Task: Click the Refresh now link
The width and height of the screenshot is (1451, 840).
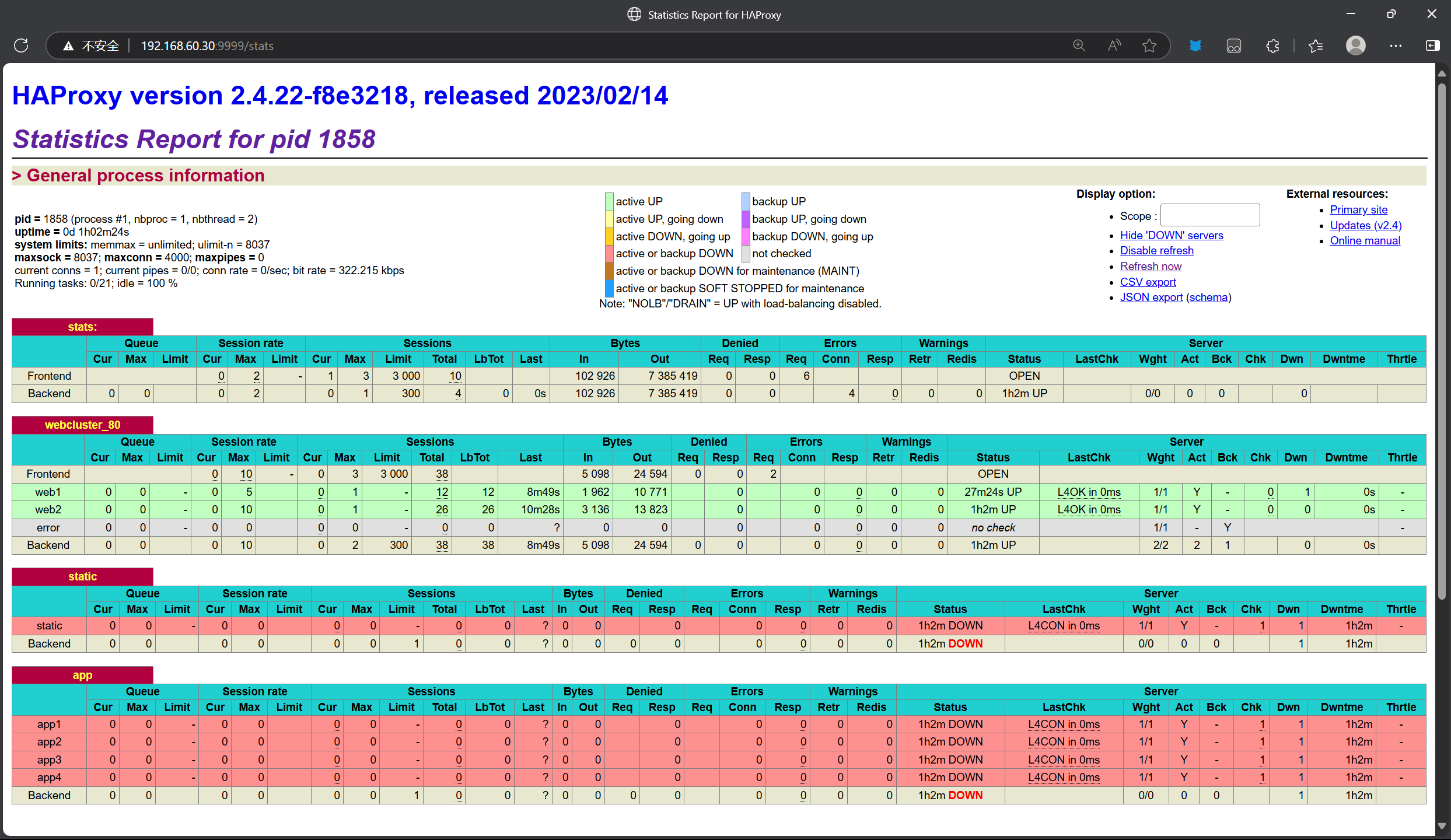Action: (x=1151, y=266)
